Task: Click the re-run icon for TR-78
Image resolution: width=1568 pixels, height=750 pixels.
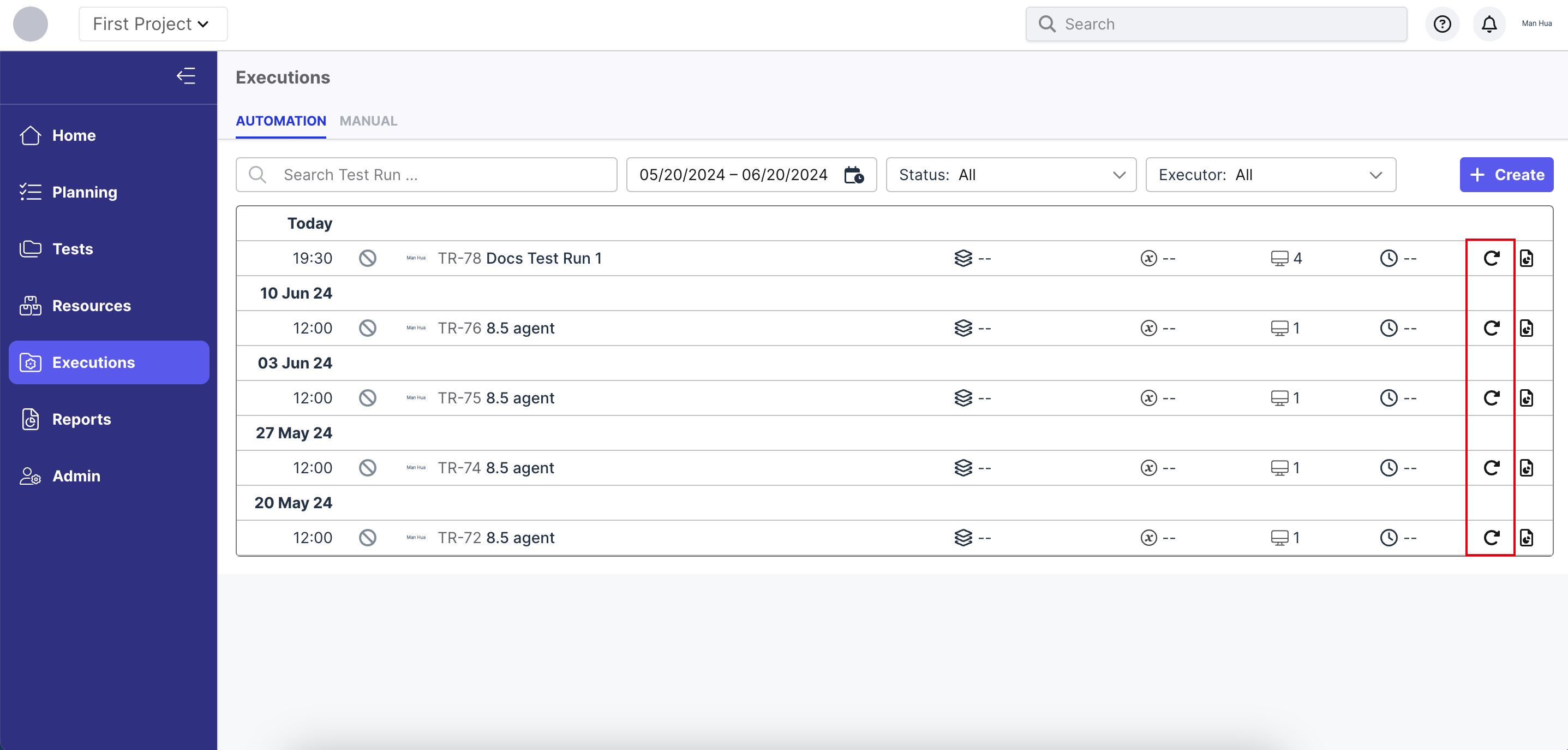Action: pyautogui.click(x=1492, y=258)
